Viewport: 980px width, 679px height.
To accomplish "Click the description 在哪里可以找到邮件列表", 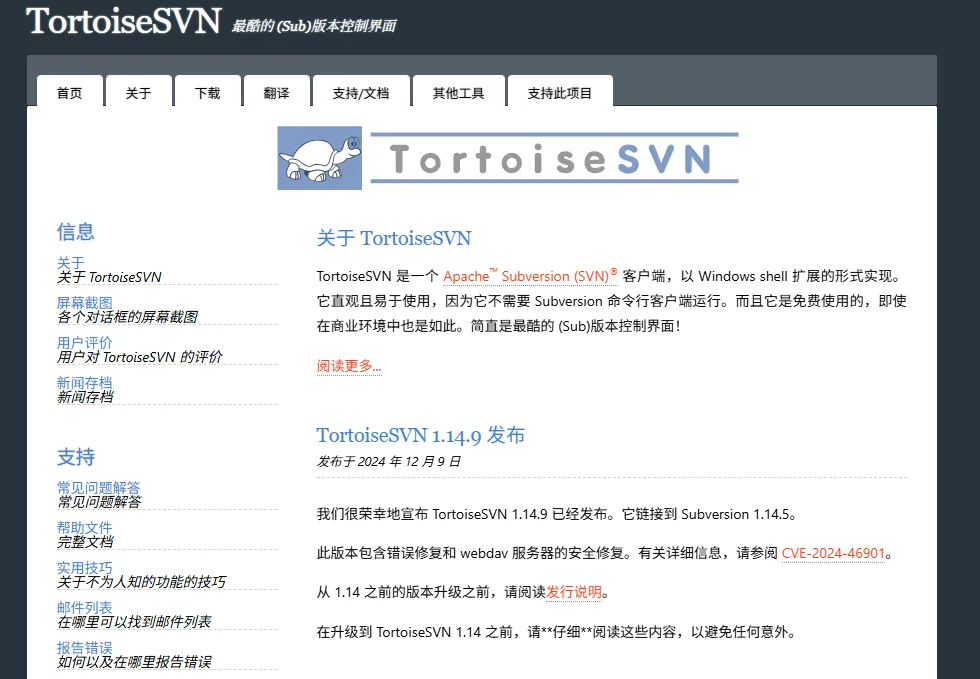I will click(134, 622).
